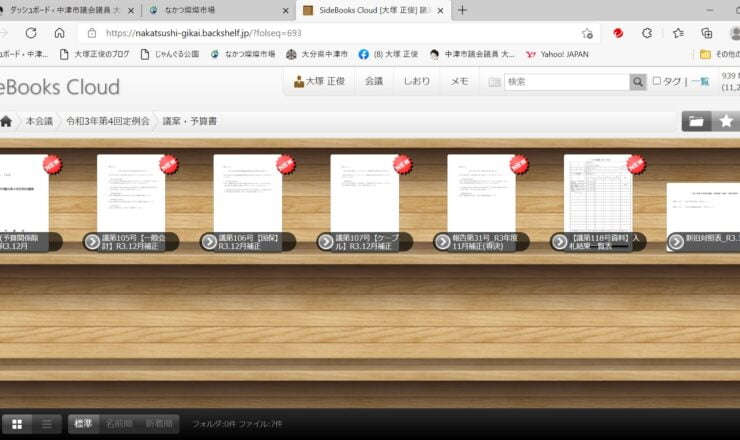Open 議第107号【ケーブル】 document thumbnail
Image resolution: width=740 pixels, height=440 pixels.
coord(364,193)
